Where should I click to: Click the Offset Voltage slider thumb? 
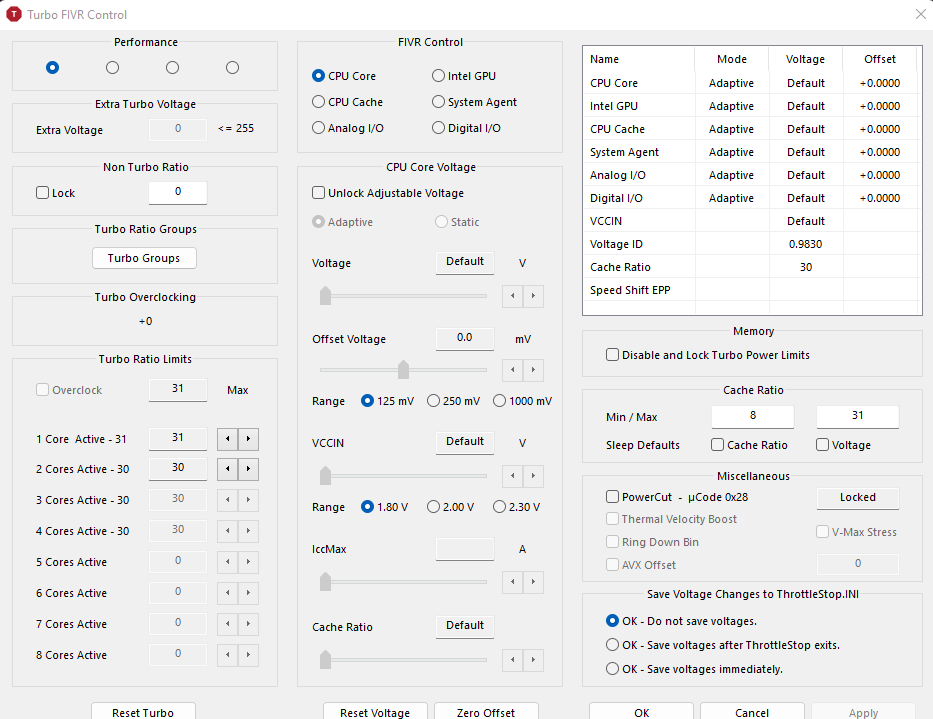[x=403, y=370]
